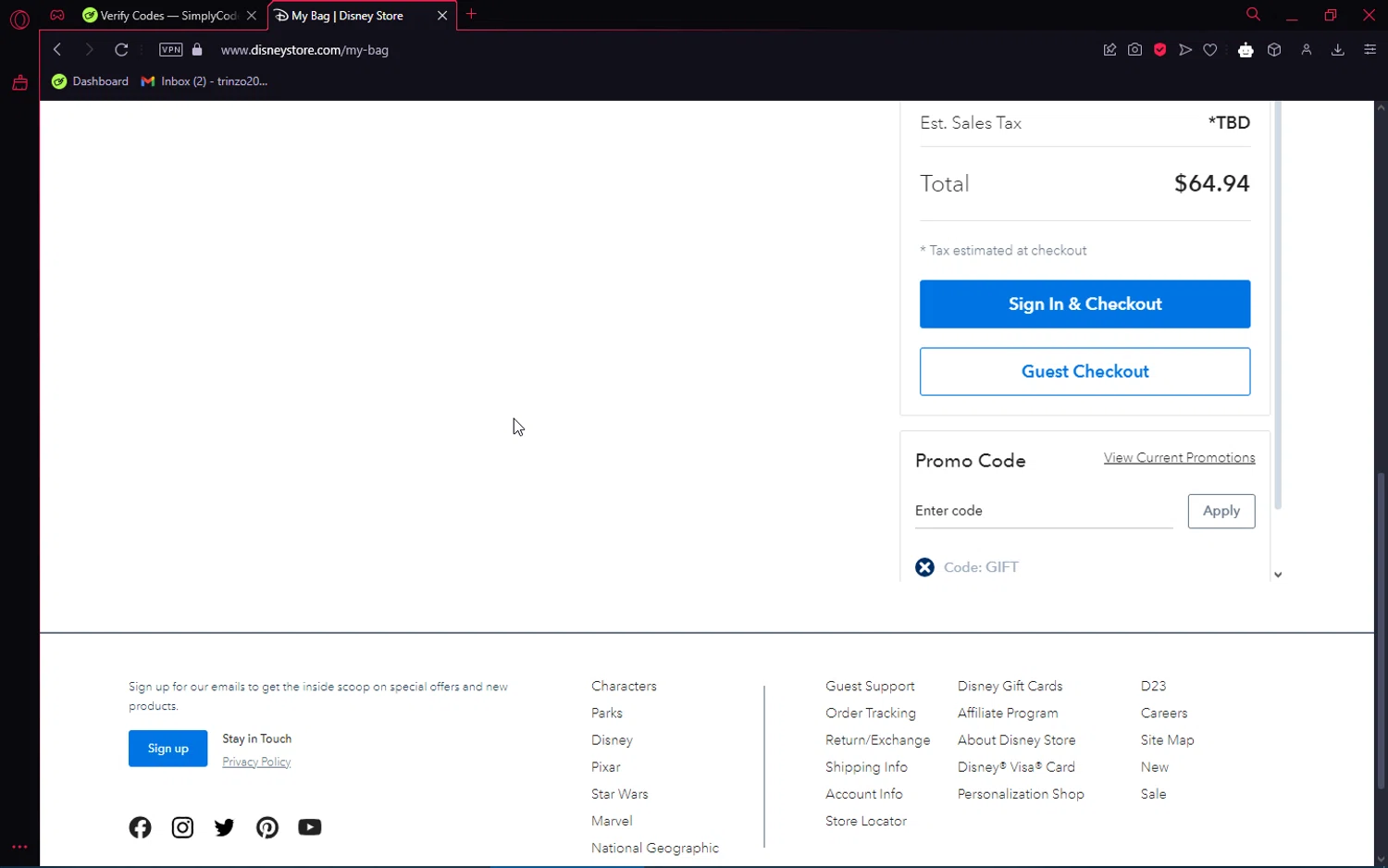This screenshot has width=1388, height=868.
Task: Open the profile account icon
Action: [x=1307, y=50]
